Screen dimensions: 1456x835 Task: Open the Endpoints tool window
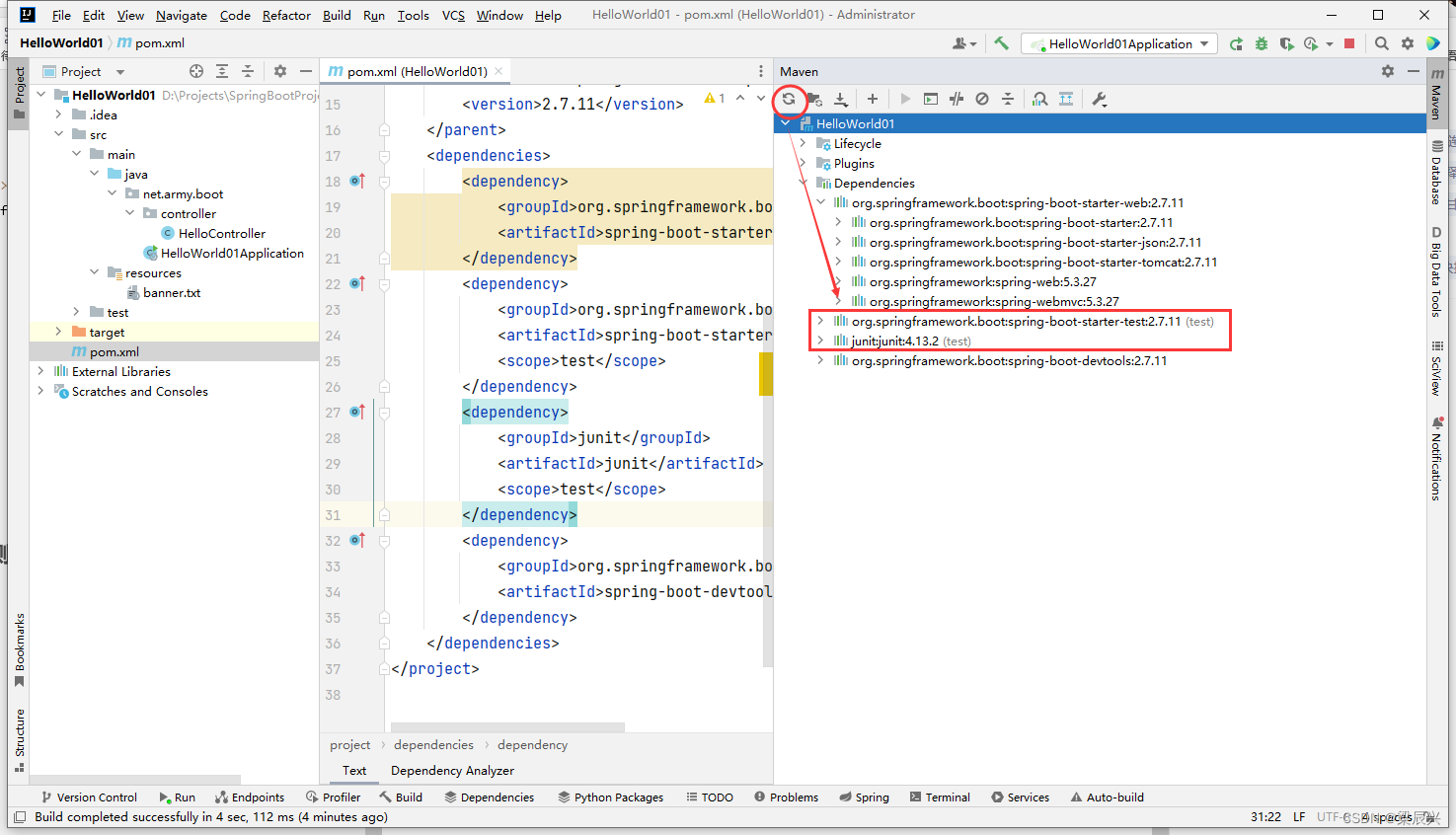[x=250, y=797]
